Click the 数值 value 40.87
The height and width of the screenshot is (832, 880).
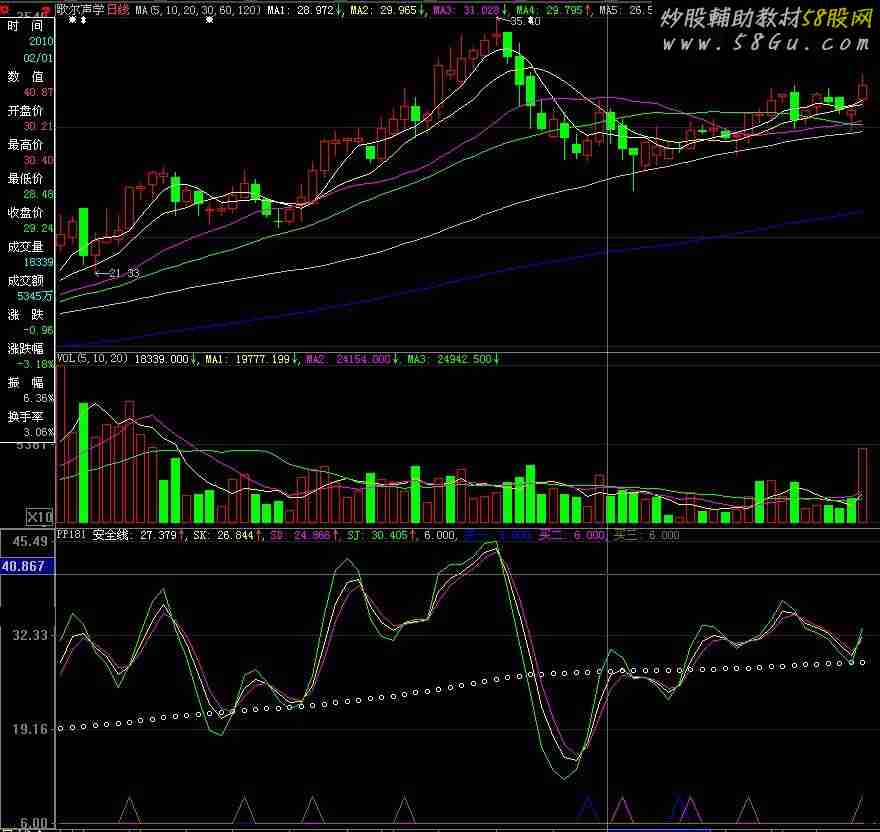pyautogui.click(x=38, y=92)
